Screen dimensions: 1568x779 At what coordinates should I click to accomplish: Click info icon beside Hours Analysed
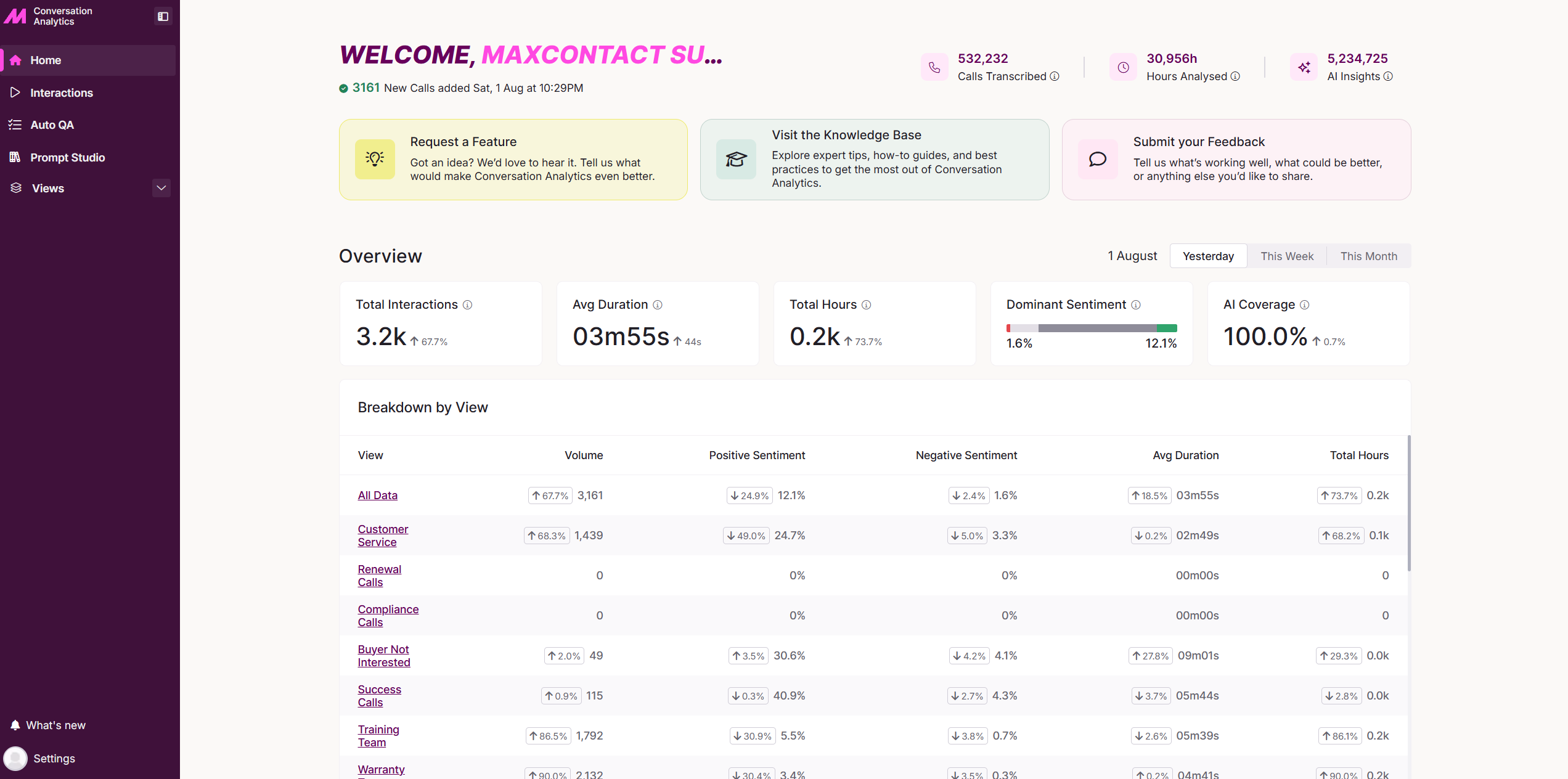1235,76
